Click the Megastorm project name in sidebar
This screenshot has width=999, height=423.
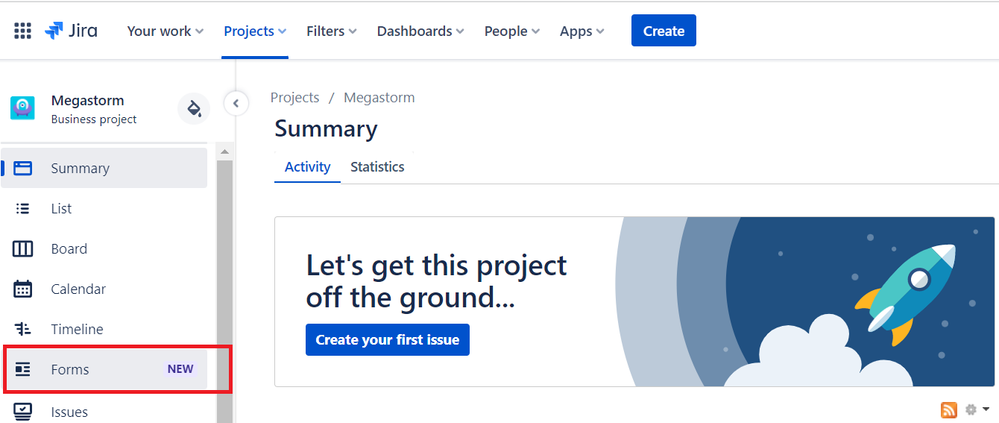coord(87,101)
